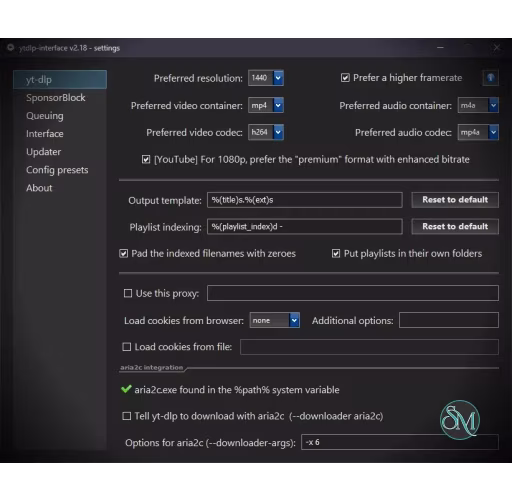Click the 'aria2c integration' section label
512x500 pixels.
pyautogui.click(x=152, y=367)
